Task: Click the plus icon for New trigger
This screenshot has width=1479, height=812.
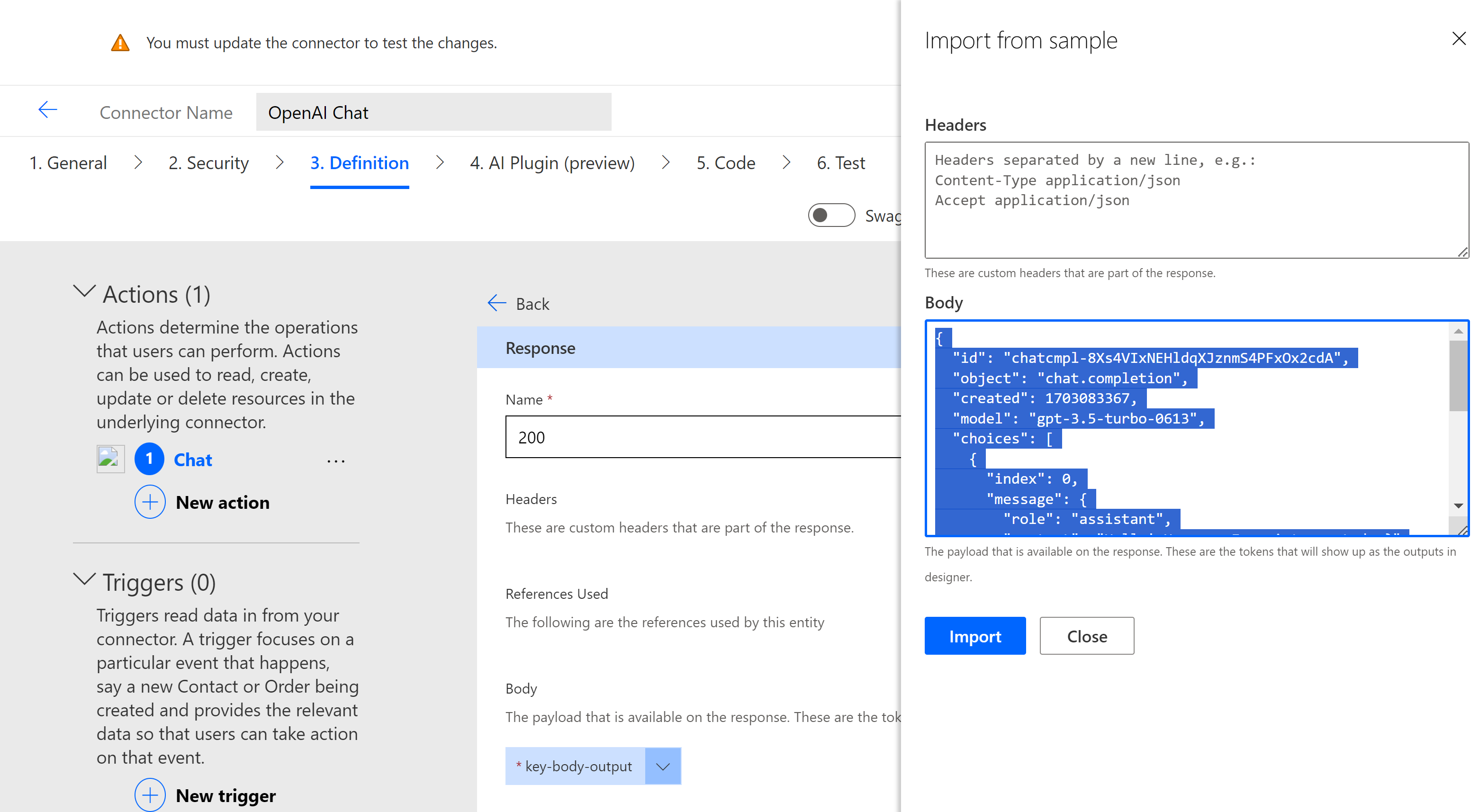Action: point(150,795)
